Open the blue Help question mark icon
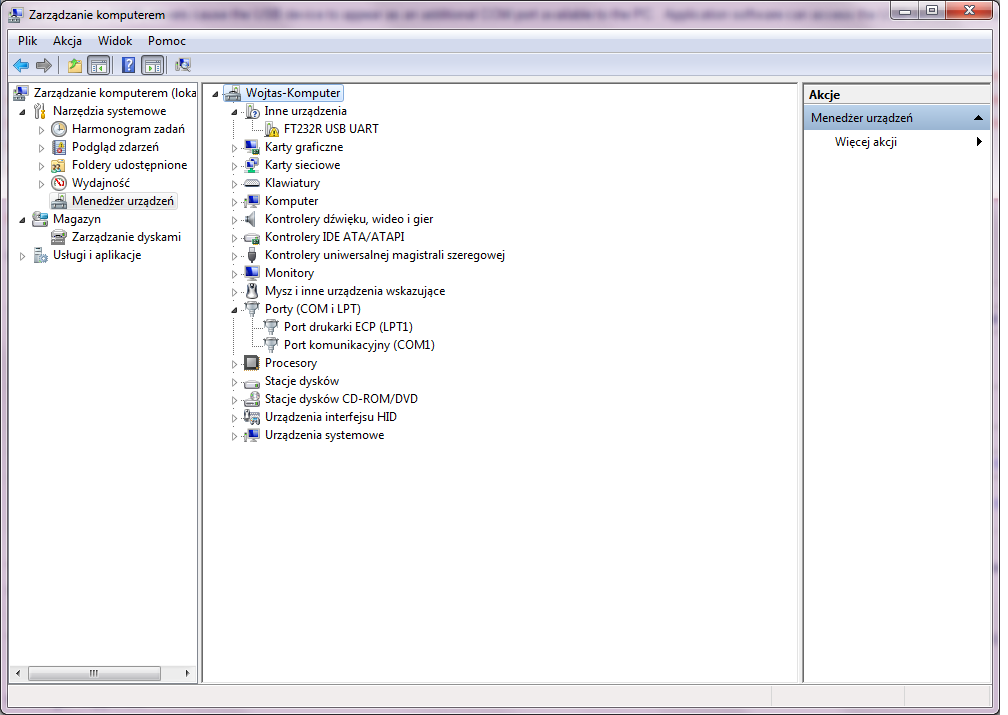1008x715 pixels. point(129,65)
